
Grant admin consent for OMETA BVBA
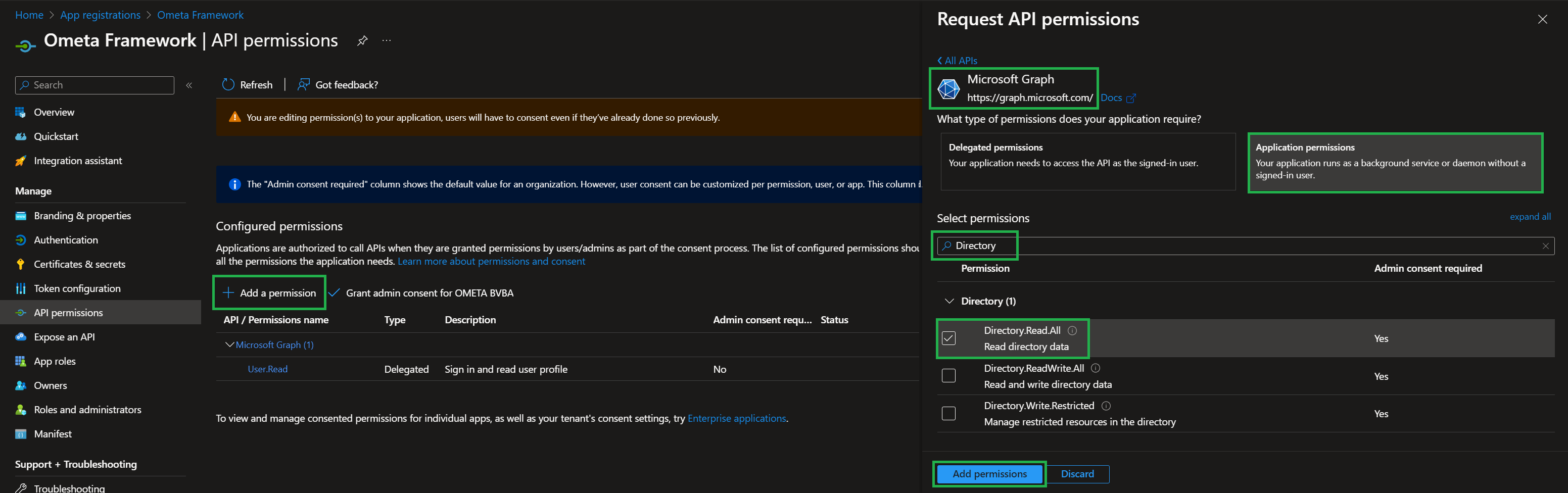click(421, 293)
